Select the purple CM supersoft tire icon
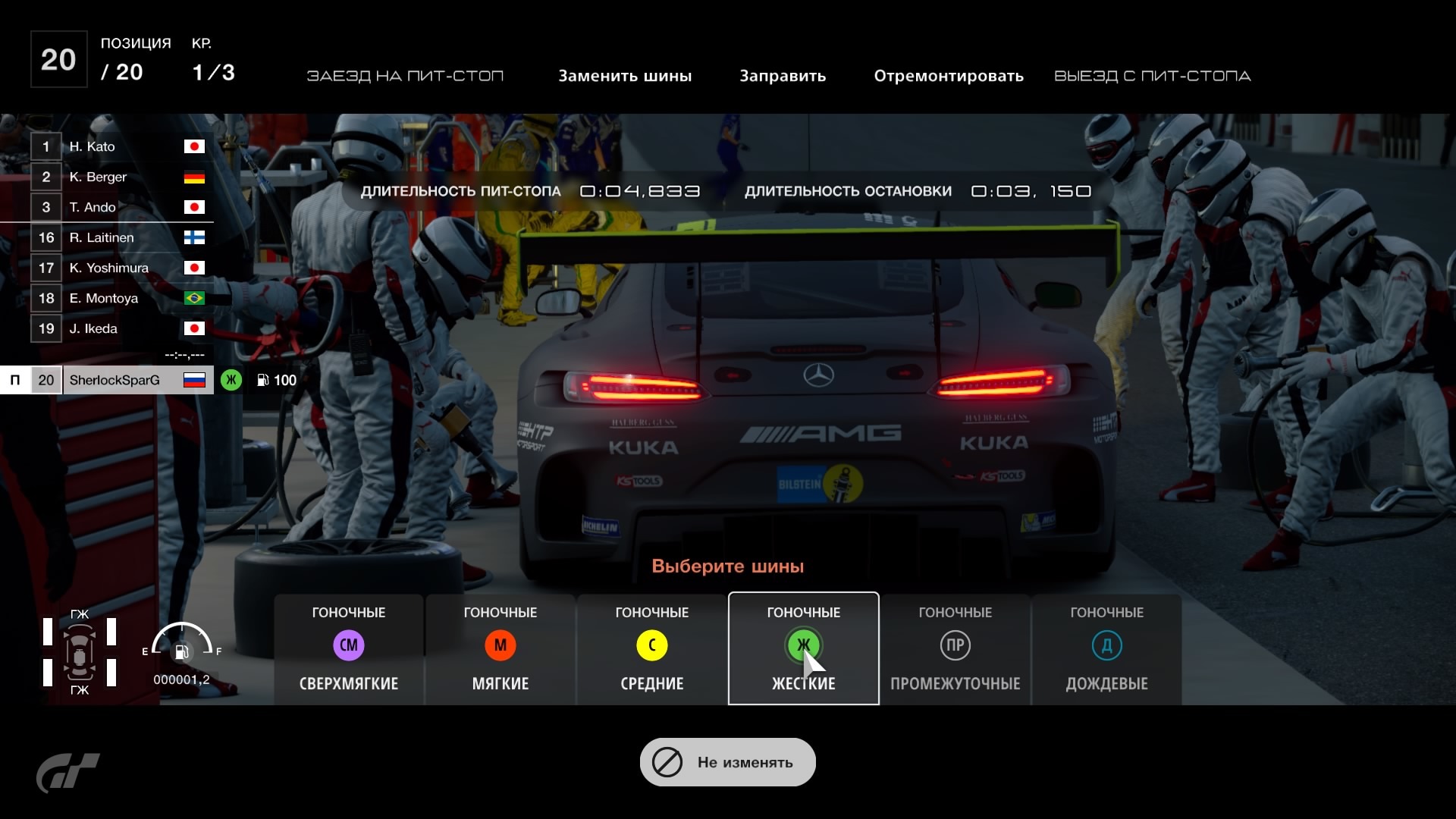Image resolution: width=1456 pixels, height=819 pixels. 349,645
